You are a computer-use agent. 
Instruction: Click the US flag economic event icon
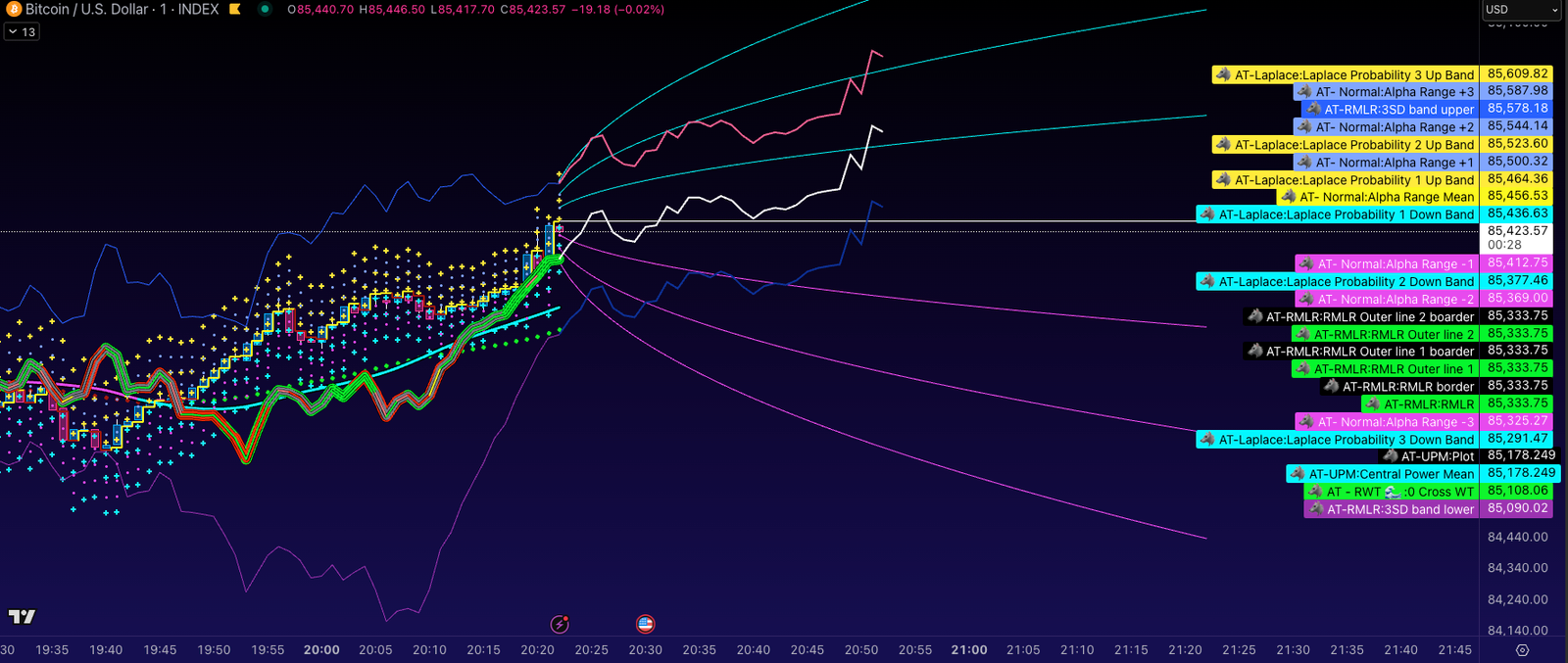coord(645,624)
